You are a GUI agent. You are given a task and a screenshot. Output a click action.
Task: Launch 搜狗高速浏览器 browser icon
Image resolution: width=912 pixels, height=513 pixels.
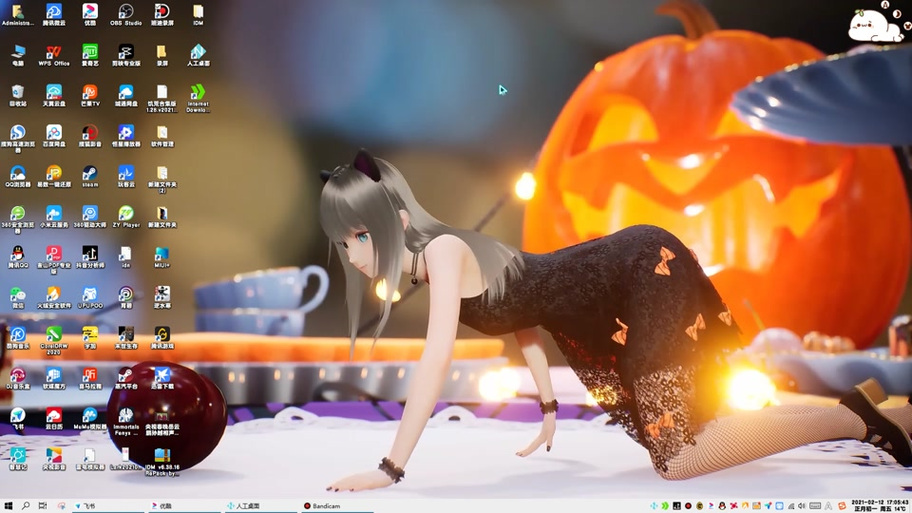coord(17,138)
